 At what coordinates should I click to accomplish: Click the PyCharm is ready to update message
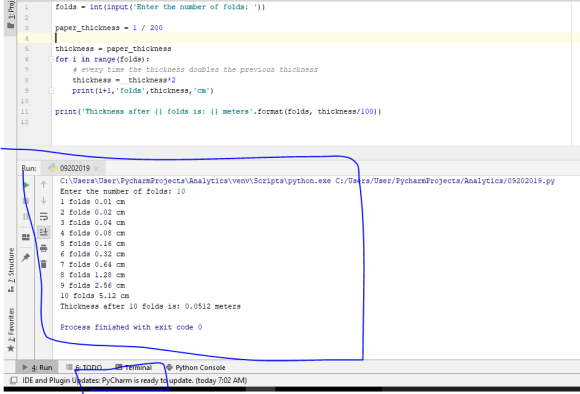pyautogui.click(x=135, y=380)
